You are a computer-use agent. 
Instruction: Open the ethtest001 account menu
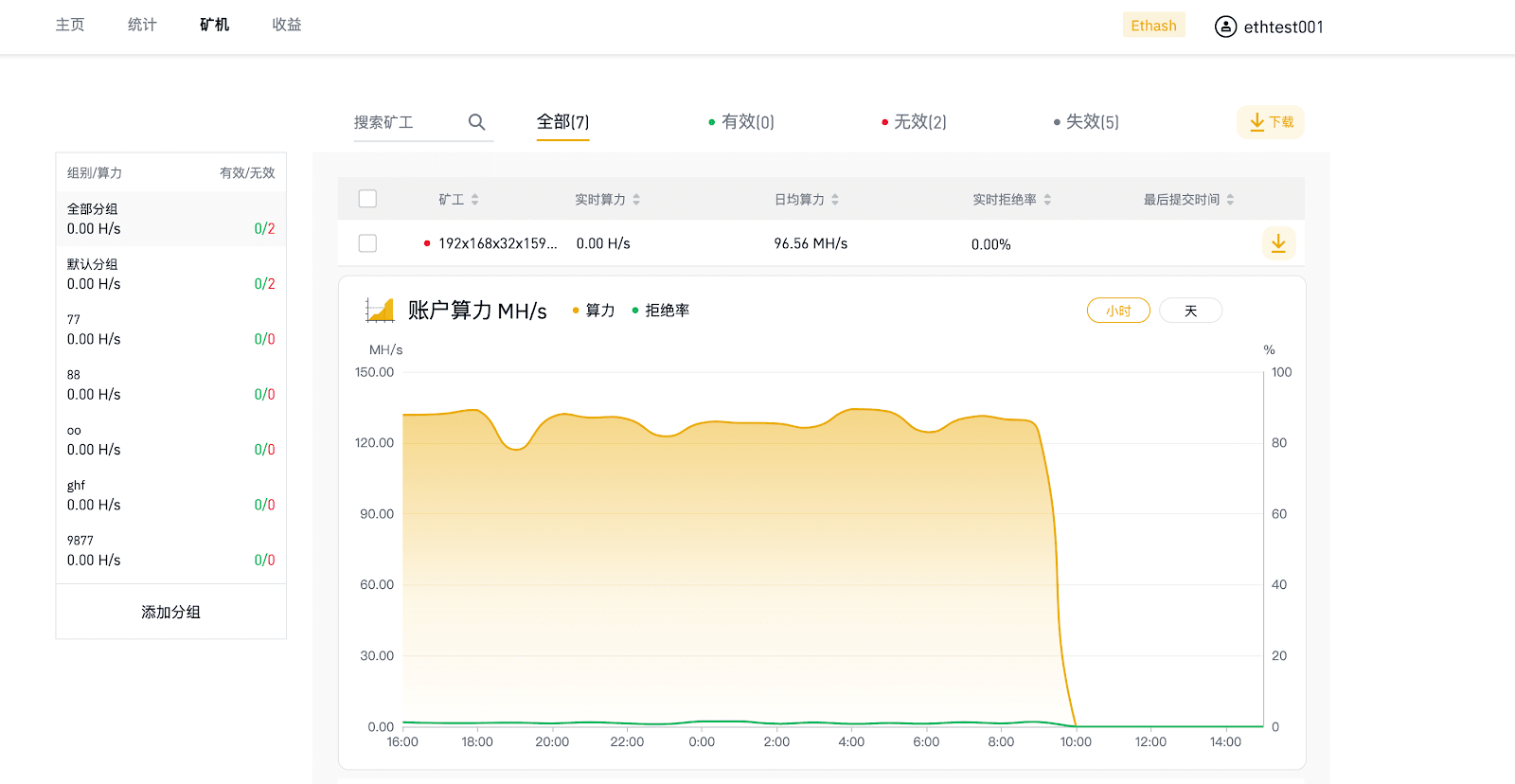pyautogui.click(x=1269, y=27)
